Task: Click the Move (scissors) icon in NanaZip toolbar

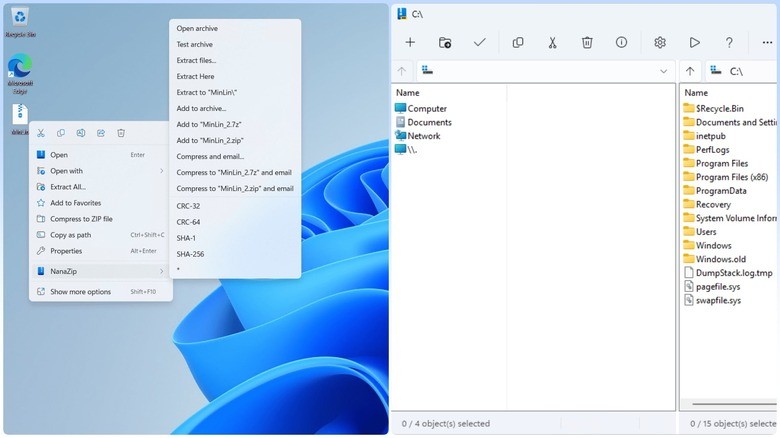Action: pyautogui.click(x=552, y=43)
